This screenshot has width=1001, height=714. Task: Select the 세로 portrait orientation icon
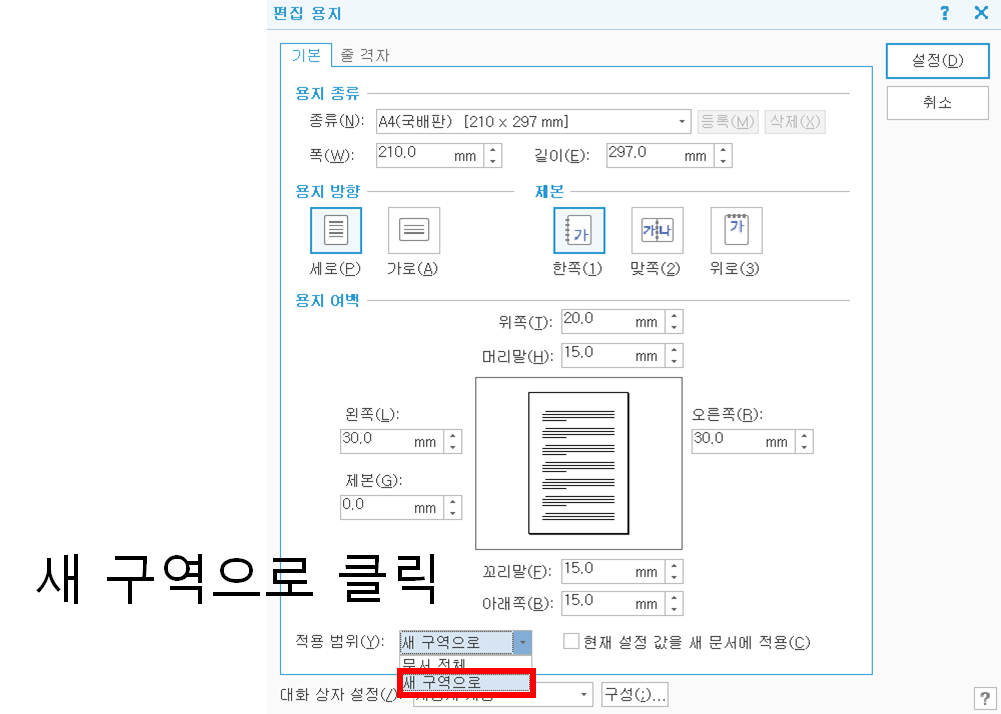pos(335,229)
